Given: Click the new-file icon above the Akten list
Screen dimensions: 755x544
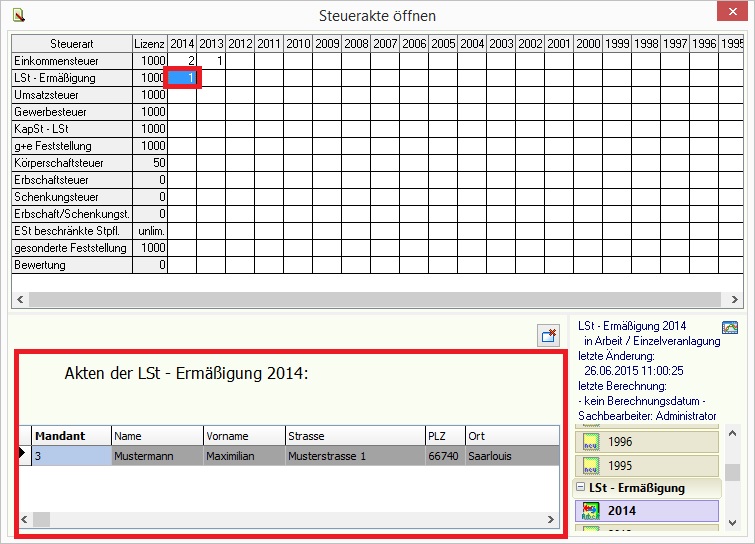Looking at the screenshot, I should [548, 335].
